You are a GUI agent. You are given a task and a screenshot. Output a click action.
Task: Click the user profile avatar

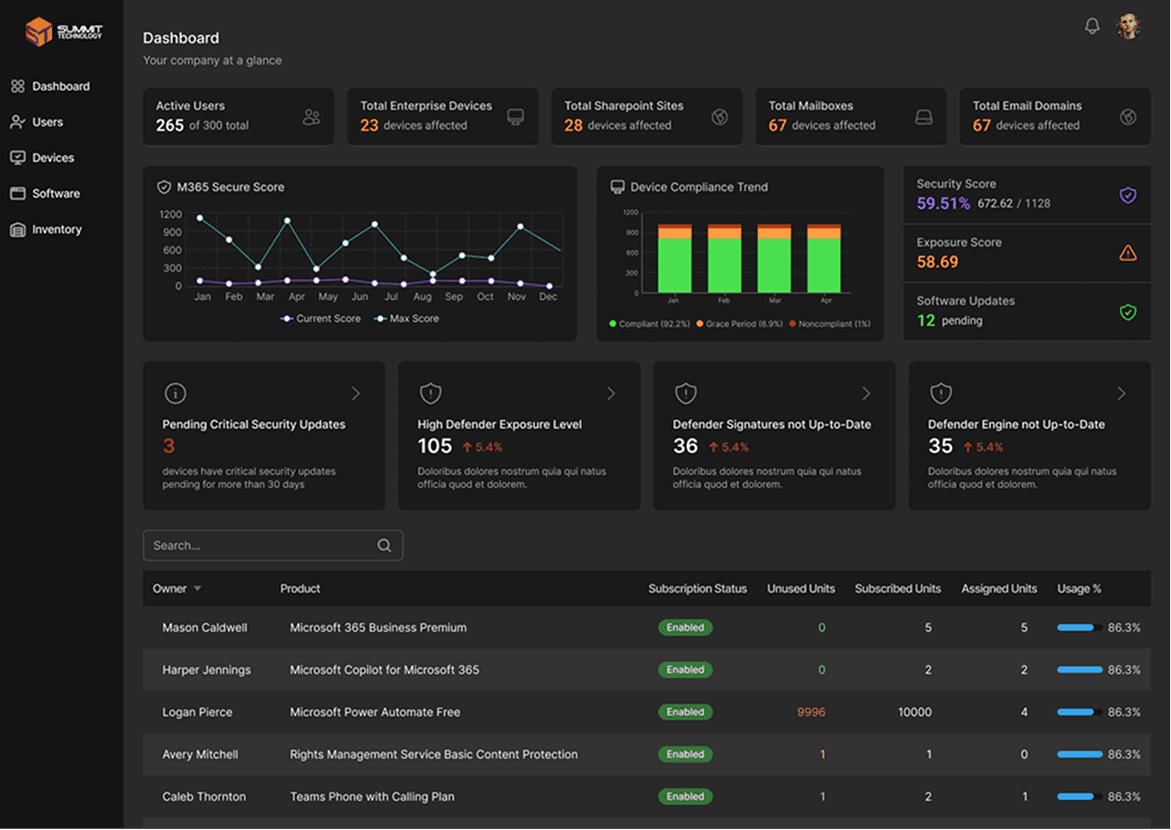pos(1128,26)
